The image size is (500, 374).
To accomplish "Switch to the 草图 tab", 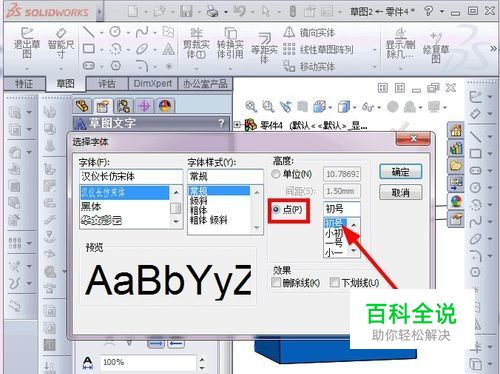I will pyautogui.click(x=65, y=83).
